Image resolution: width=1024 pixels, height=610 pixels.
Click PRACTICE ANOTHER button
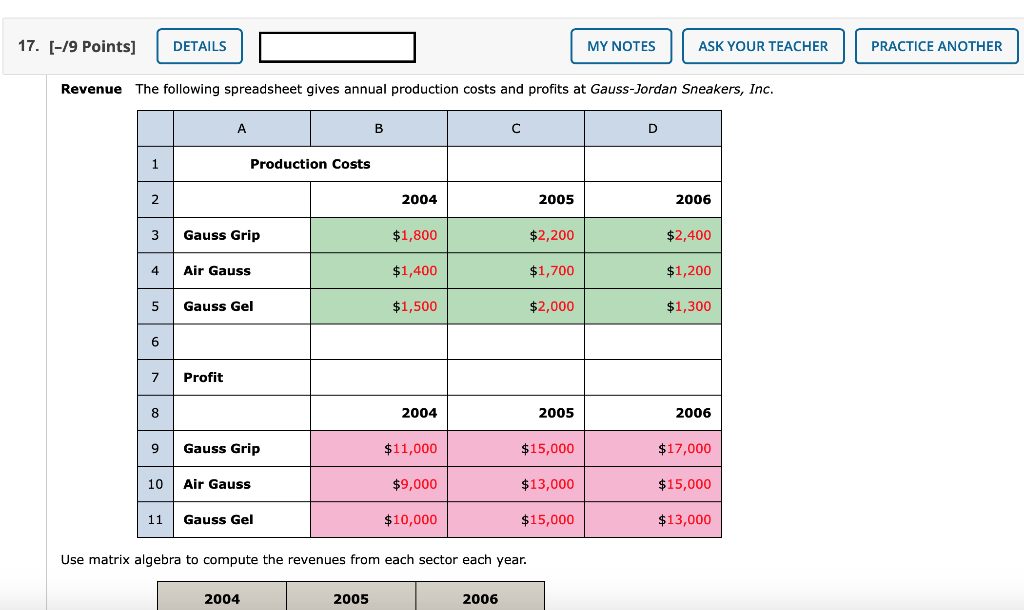click(936, 46)
